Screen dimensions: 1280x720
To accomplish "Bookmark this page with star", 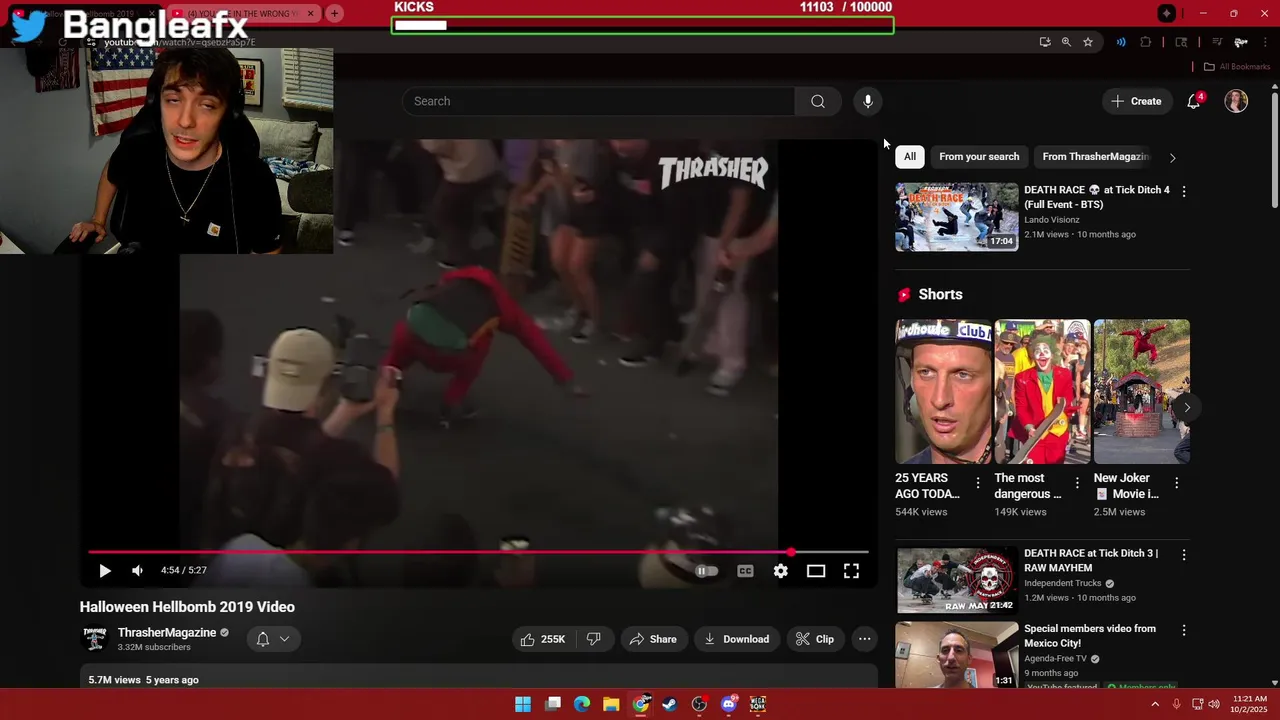I will 1088,42.
